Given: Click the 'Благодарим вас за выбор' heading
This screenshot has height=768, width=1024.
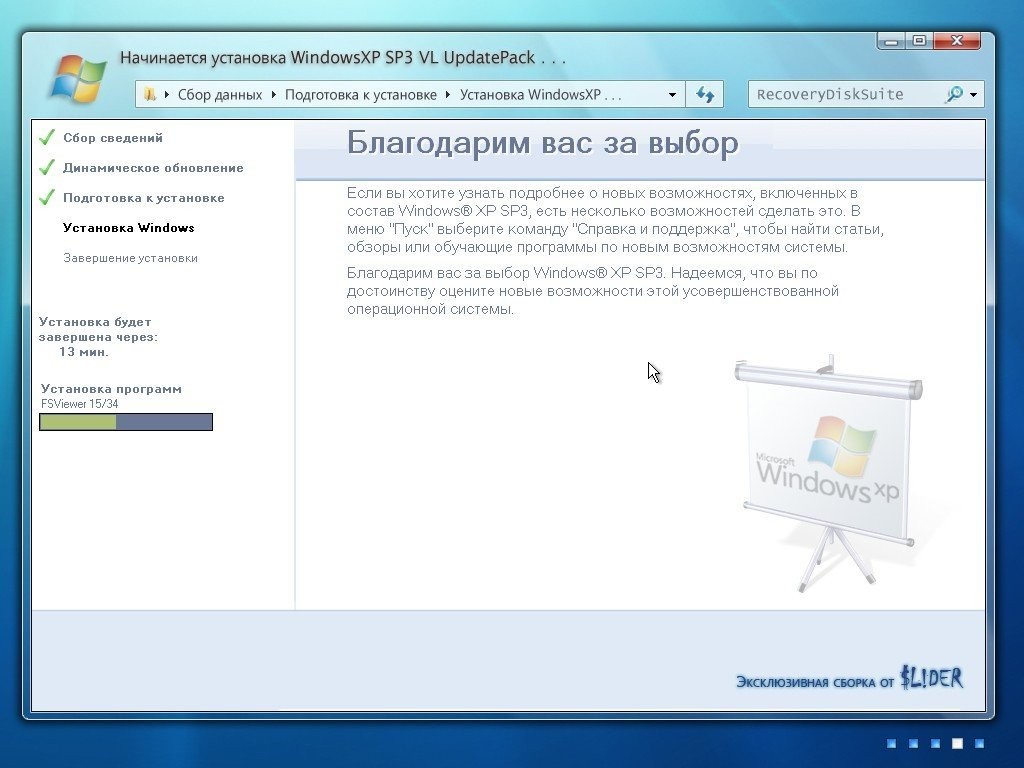Looking at the screenshot, I should pos(543,142).
